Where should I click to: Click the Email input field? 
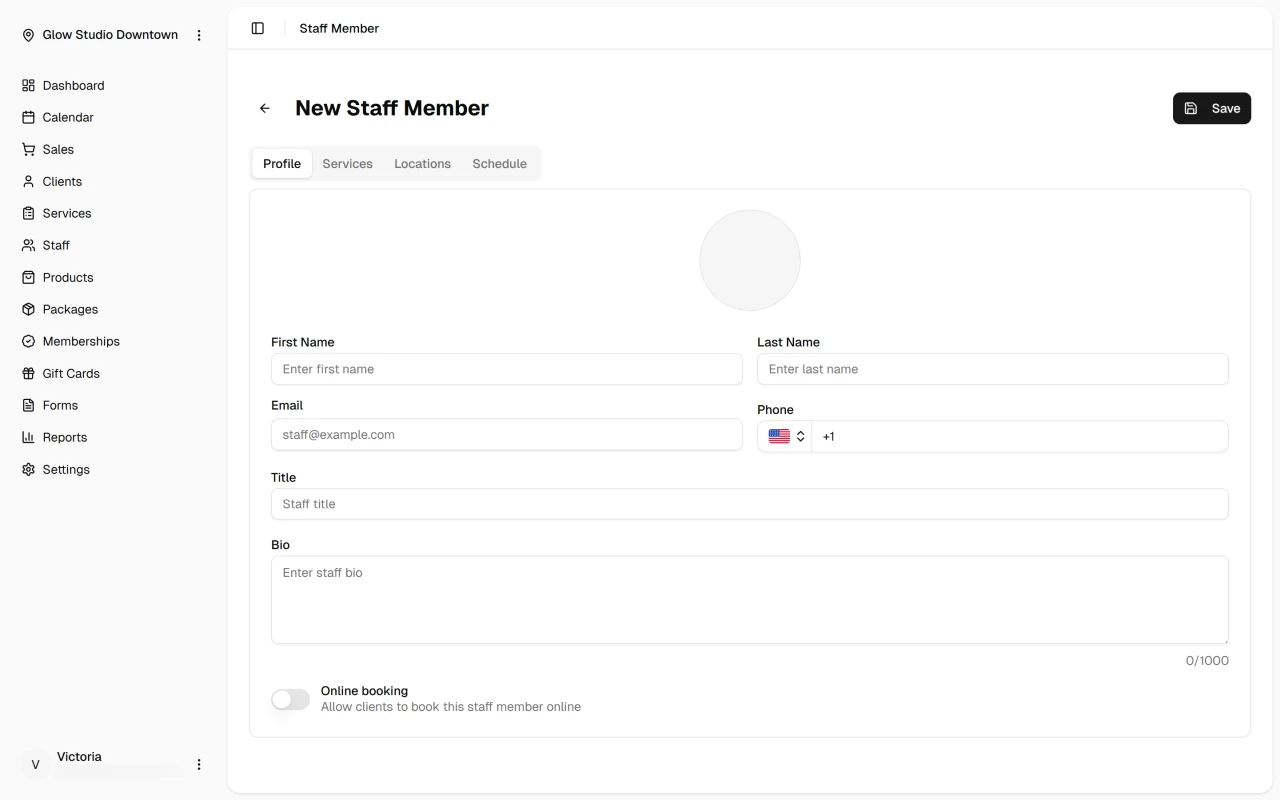(507, 435)
